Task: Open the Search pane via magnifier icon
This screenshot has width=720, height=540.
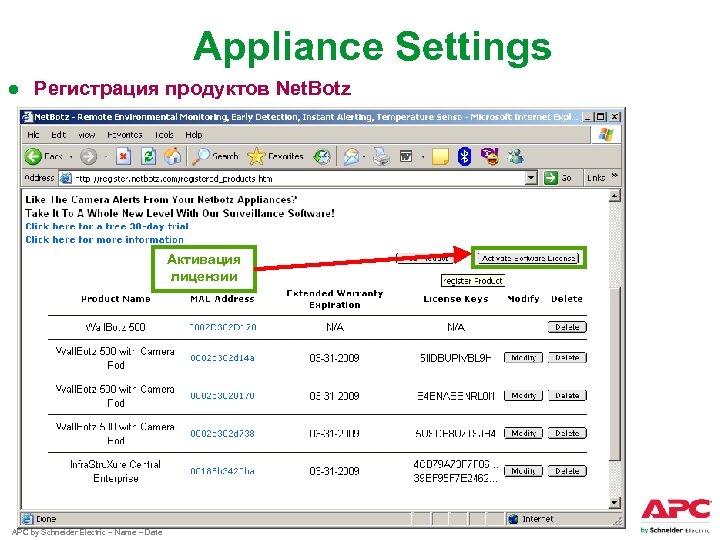Action: coord(201,157)
